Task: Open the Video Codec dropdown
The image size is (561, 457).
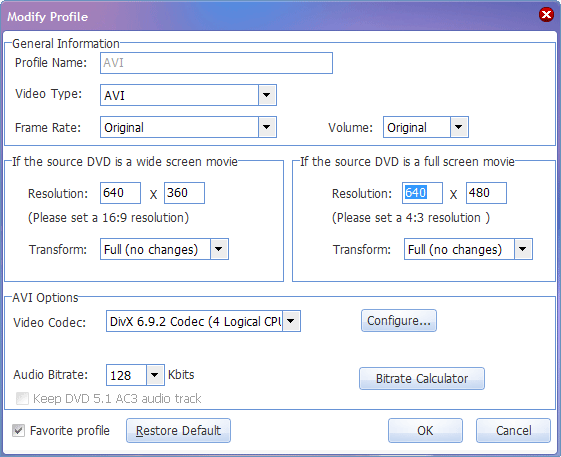Action: point(291,321)
